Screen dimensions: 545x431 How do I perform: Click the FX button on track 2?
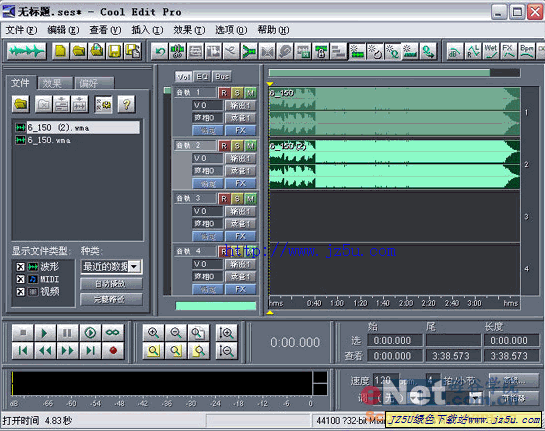241,184
